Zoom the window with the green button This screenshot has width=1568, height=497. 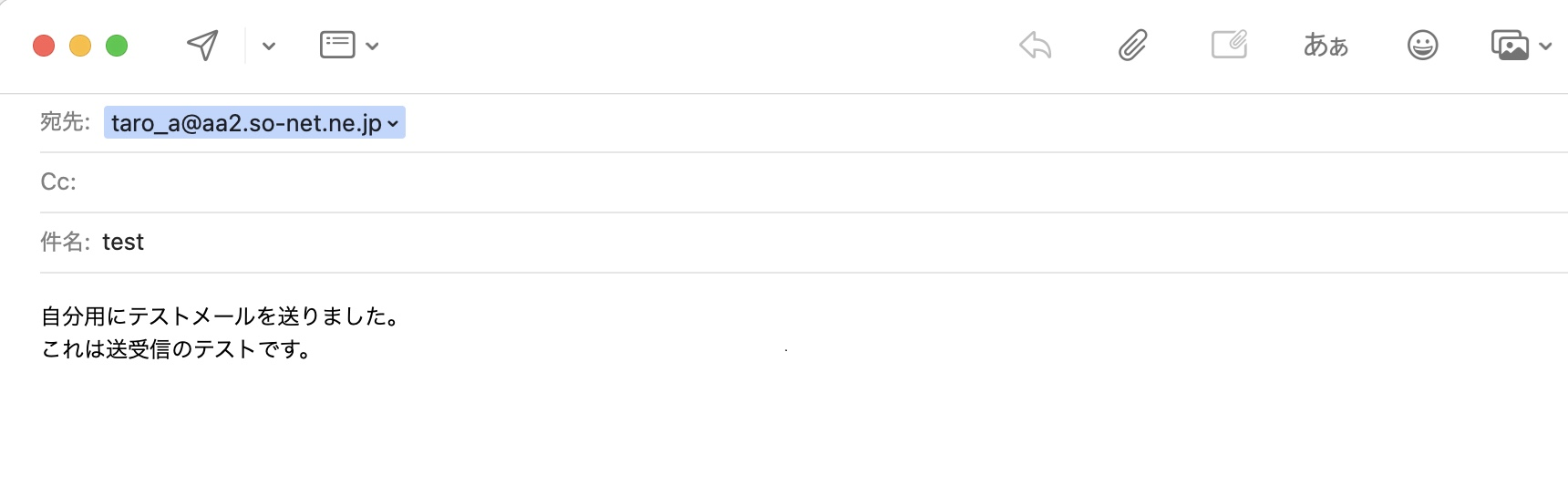(117, 46)
